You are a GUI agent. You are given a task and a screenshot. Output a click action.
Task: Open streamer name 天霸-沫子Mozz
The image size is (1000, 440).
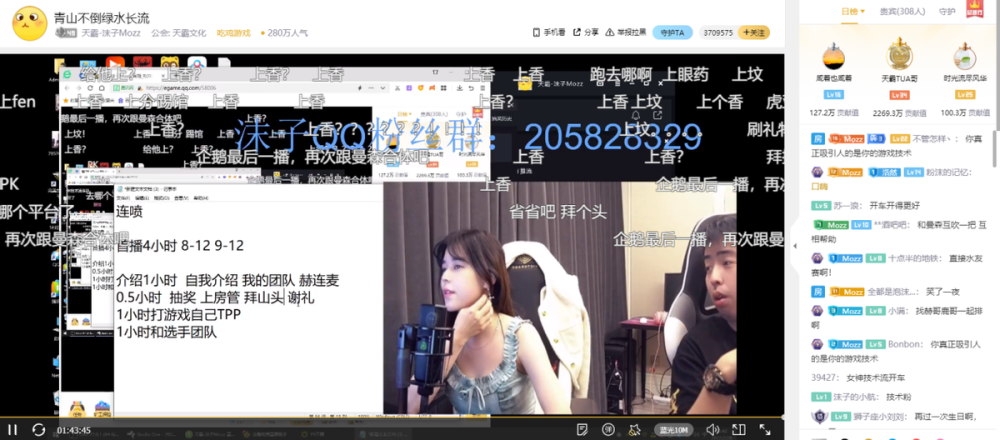point(112,33)
